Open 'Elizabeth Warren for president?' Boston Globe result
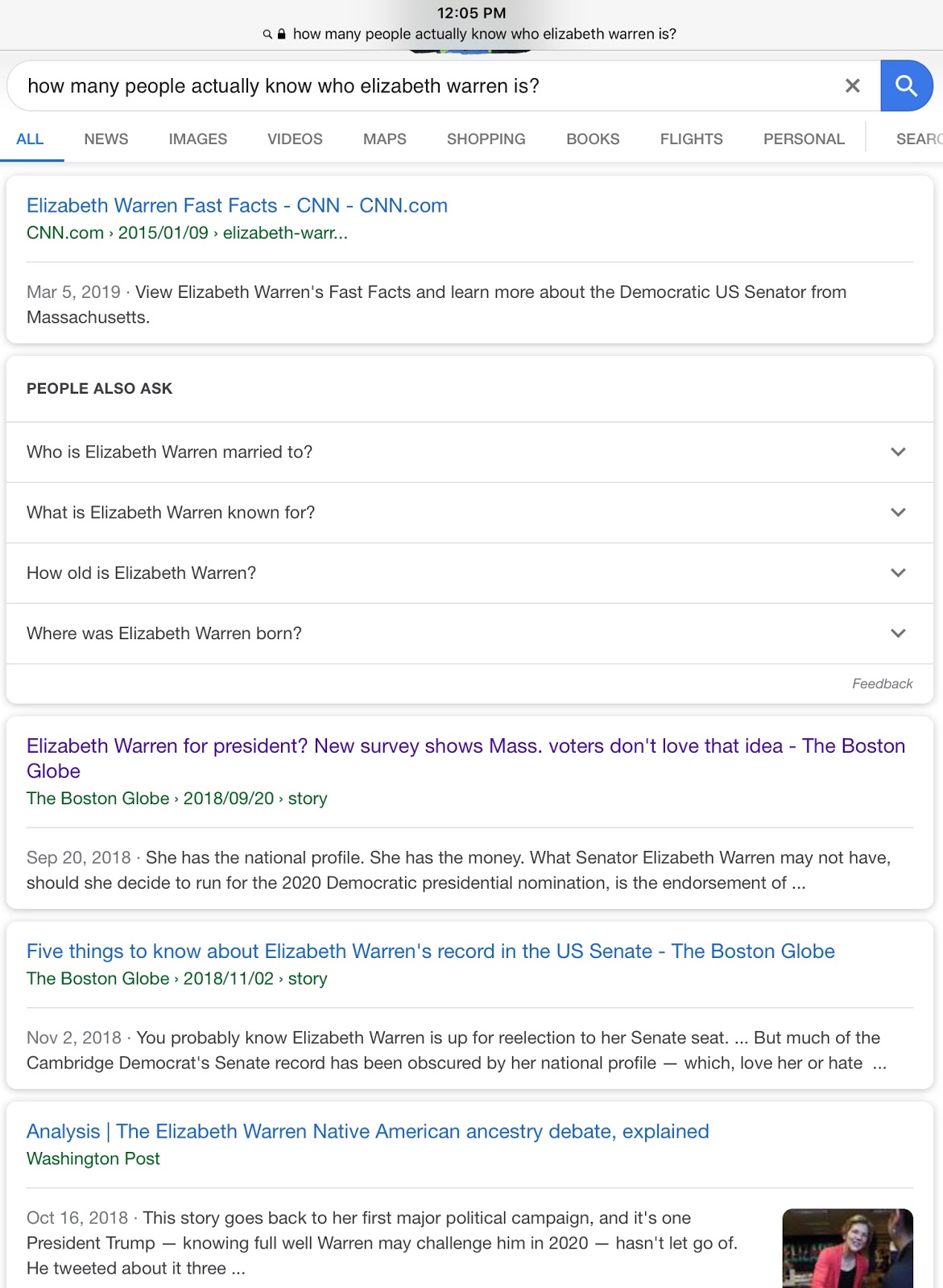The height and width of the screenshot is (1288, 943). (x=465, y=758)
